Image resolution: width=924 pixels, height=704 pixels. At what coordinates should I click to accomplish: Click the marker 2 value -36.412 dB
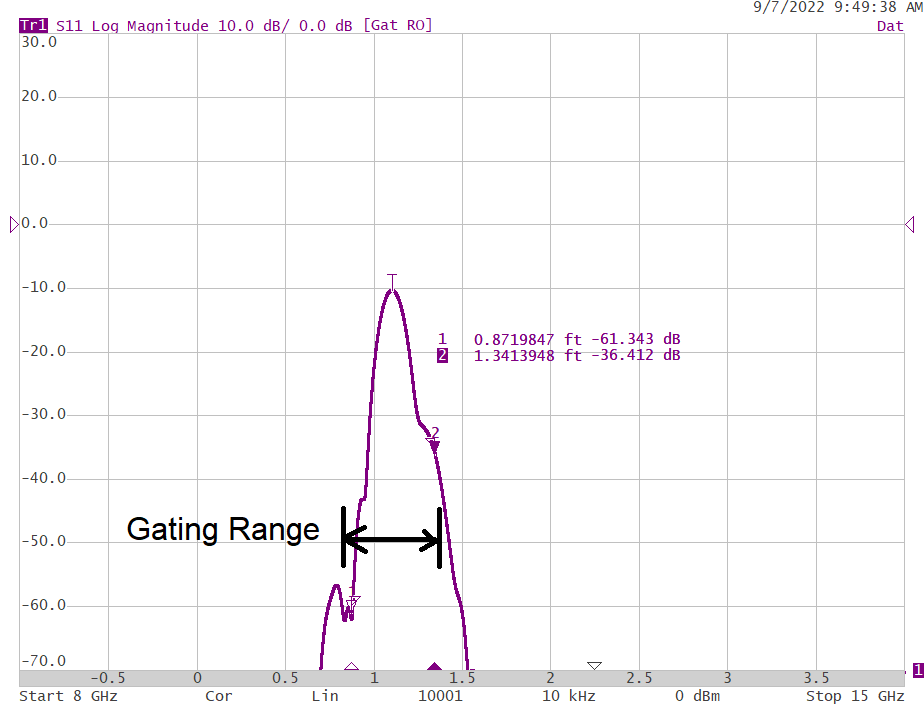pyautogui.click(x=636, y=355)
